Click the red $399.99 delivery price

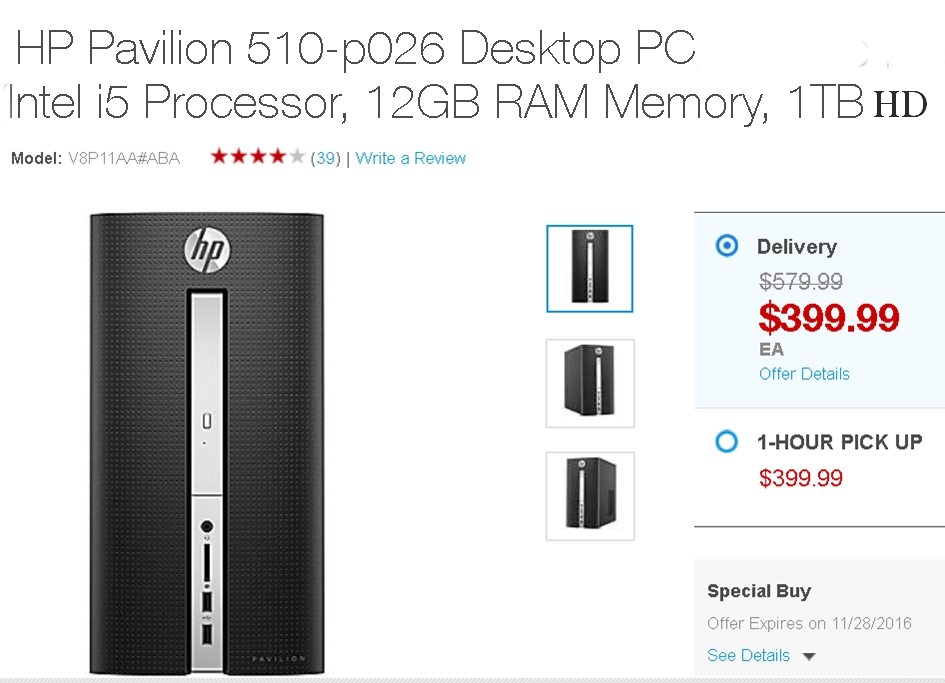coord(829,318)
